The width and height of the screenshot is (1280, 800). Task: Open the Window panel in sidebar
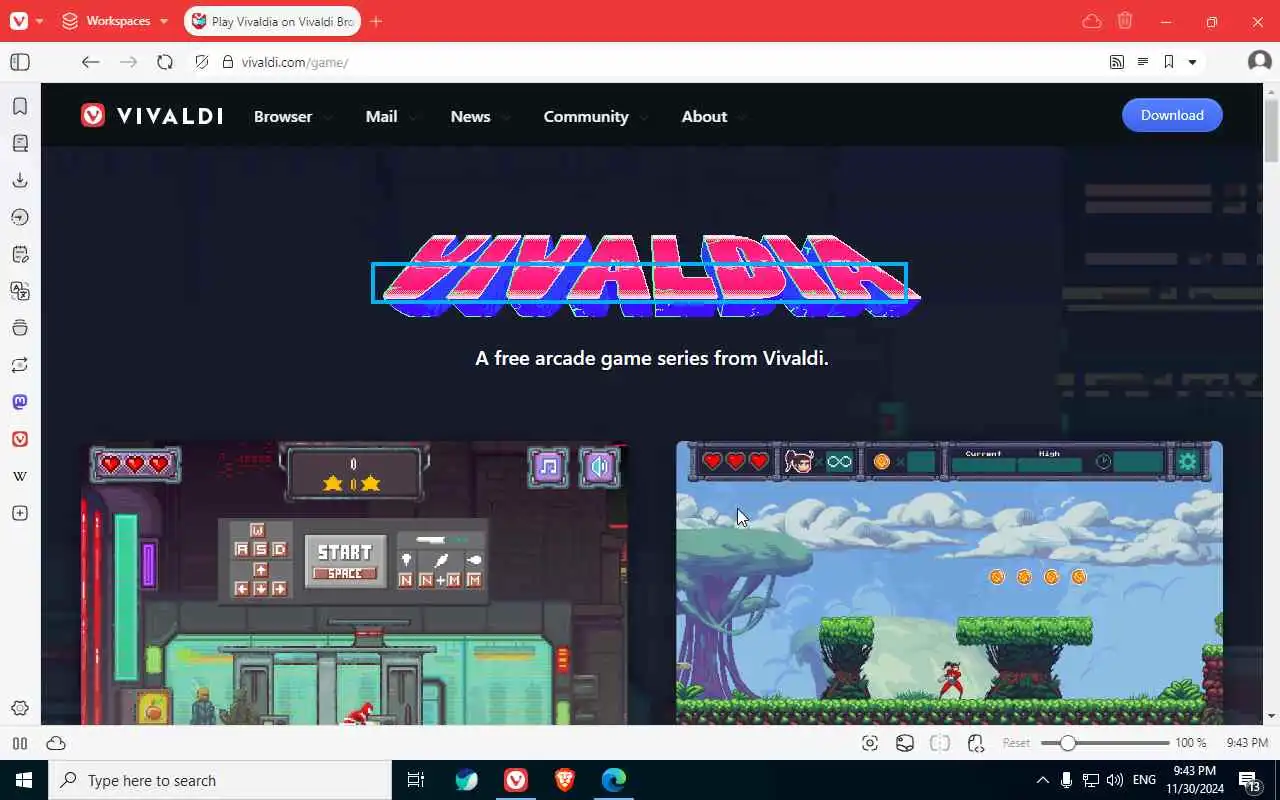(x=20, y=328)
